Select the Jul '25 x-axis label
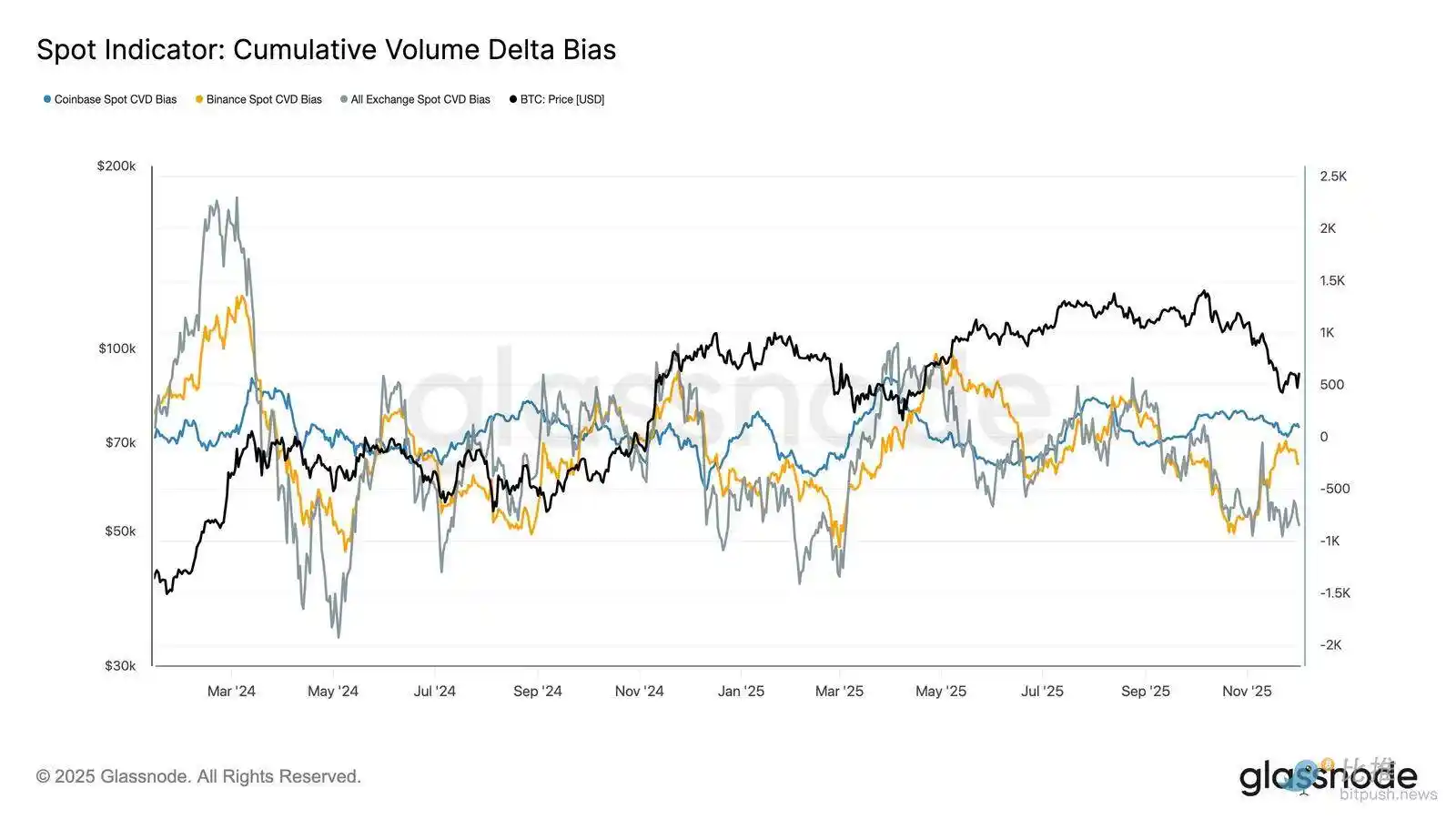The width and height of the screenshot is (1456, 819). [x=1042, y=692]
